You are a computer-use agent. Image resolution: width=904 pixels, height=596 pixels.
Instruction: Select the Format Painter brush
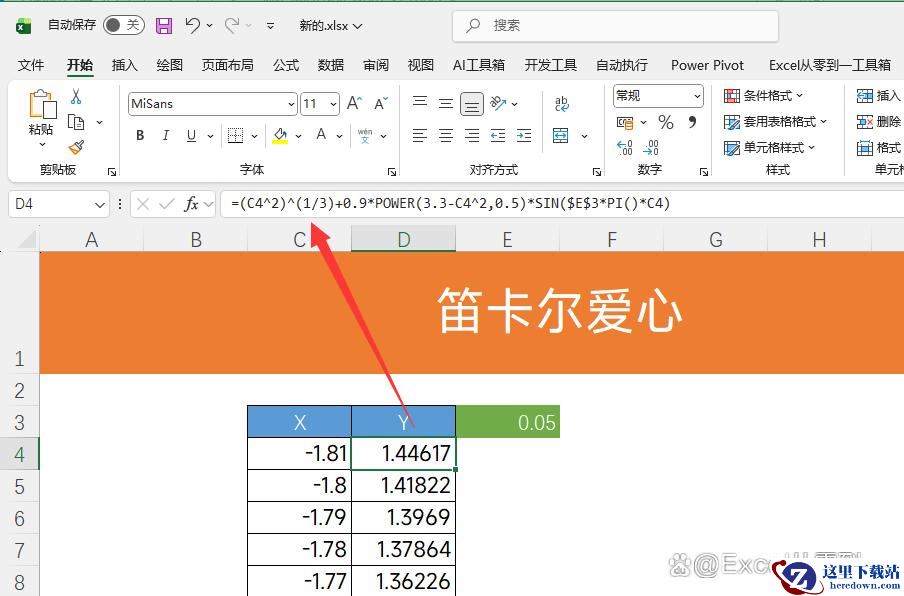(x=76, y=147)
